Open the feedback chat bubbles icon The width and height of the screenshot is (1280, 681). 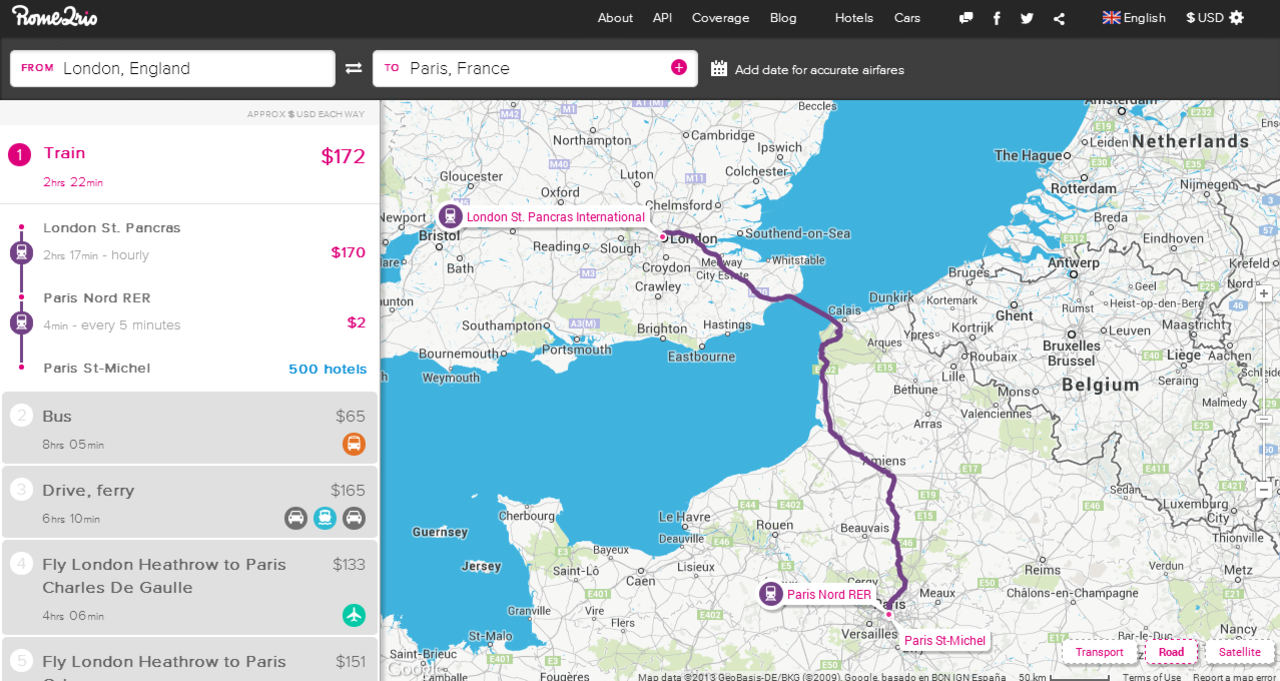[x=966, y=18]
